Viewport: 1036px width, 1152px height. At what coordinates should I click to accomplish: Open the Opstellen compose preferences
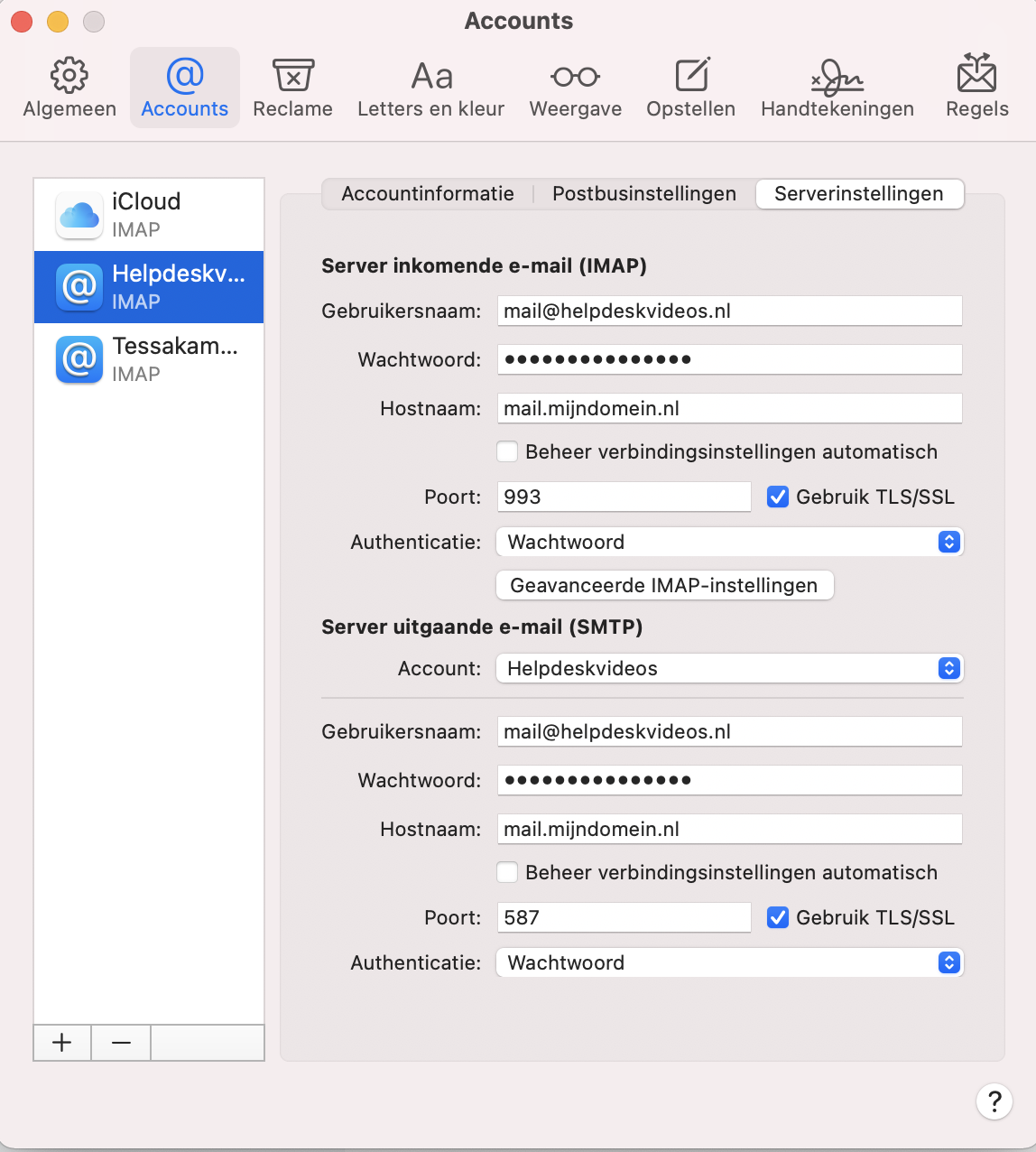pos(690,88)
